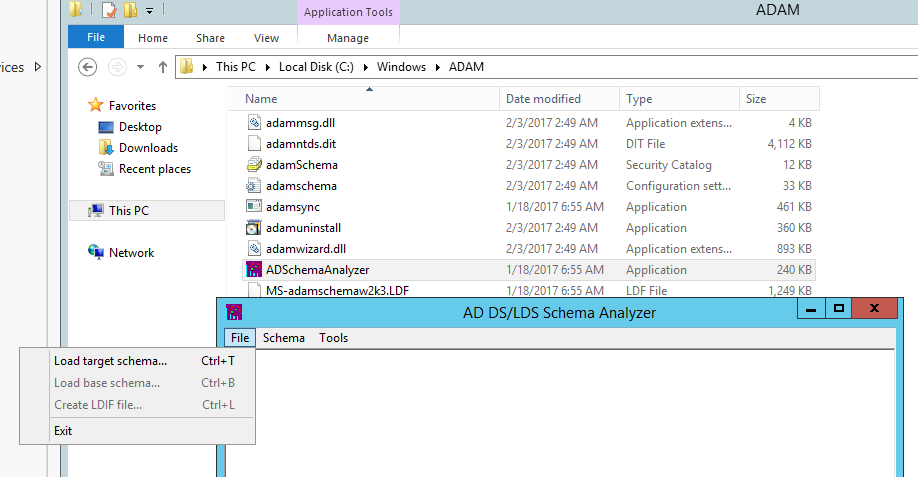Open the Tools menu
Image resolution: width=918 pixels, height=477 pixels.
(x=333, y=338)
